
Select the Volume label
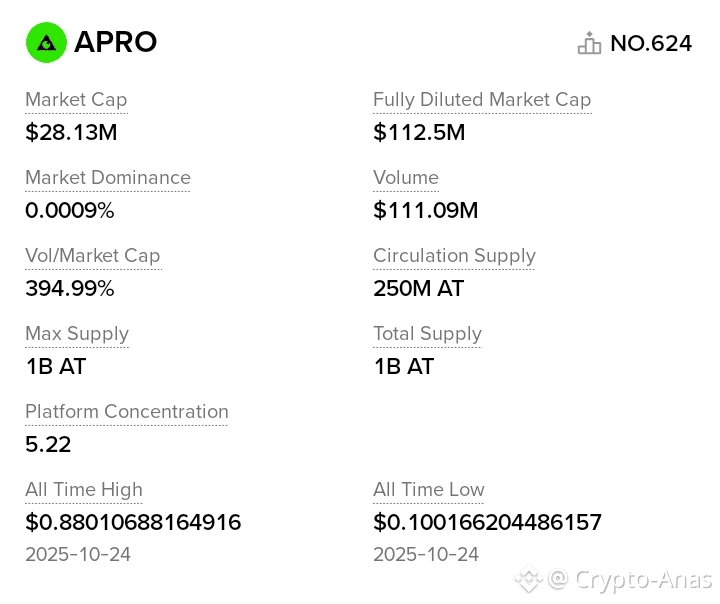tap(406, 178)
